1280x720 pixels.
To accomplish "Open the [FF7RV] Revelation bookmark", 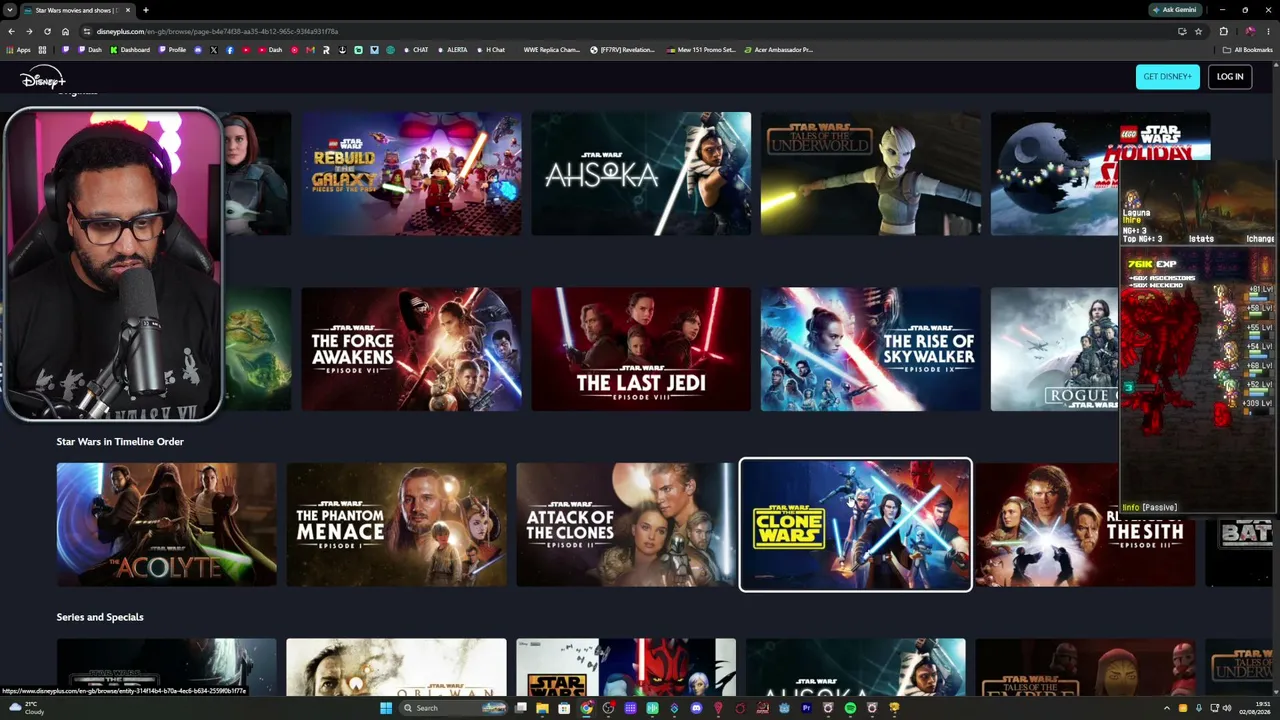I will click(x=623, y=50).
